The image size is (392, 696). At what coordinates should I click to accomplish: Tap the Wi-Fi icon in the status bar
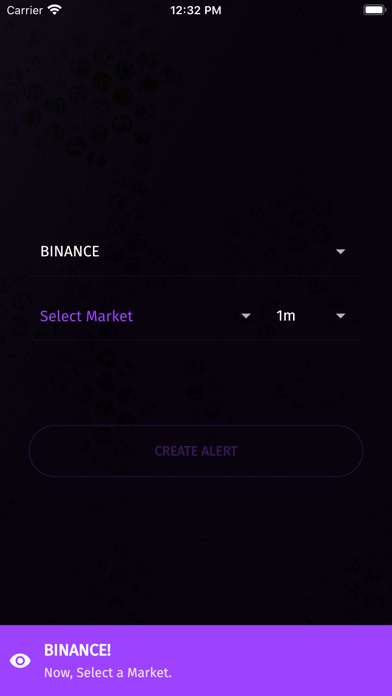coord(55,10)
